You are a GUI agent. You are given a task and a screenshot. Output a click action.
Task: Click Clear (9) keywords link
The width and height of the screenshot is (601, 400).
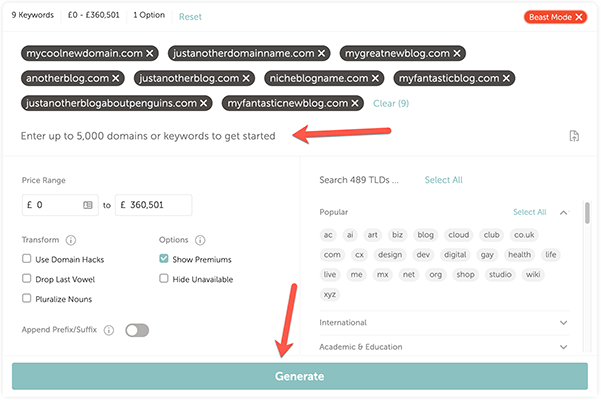[391, 103]
